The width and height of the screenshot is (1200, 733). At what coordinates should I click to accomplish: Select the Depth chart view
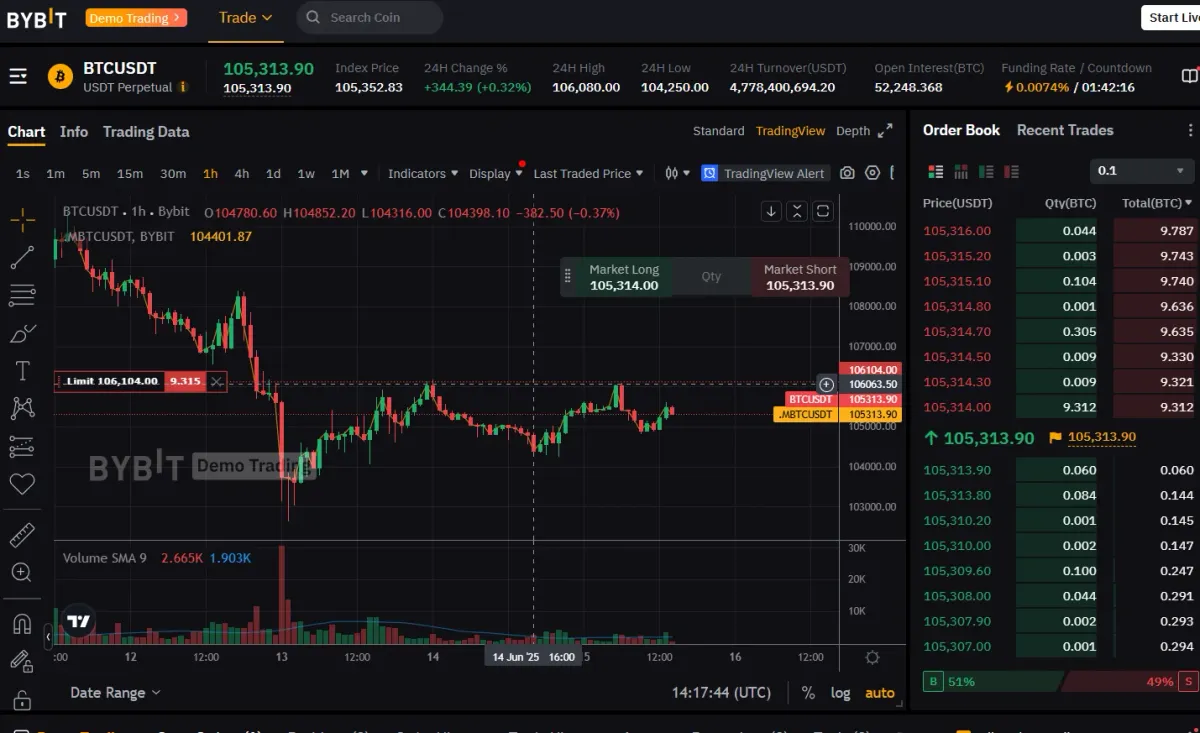click(x=853, y=131)
